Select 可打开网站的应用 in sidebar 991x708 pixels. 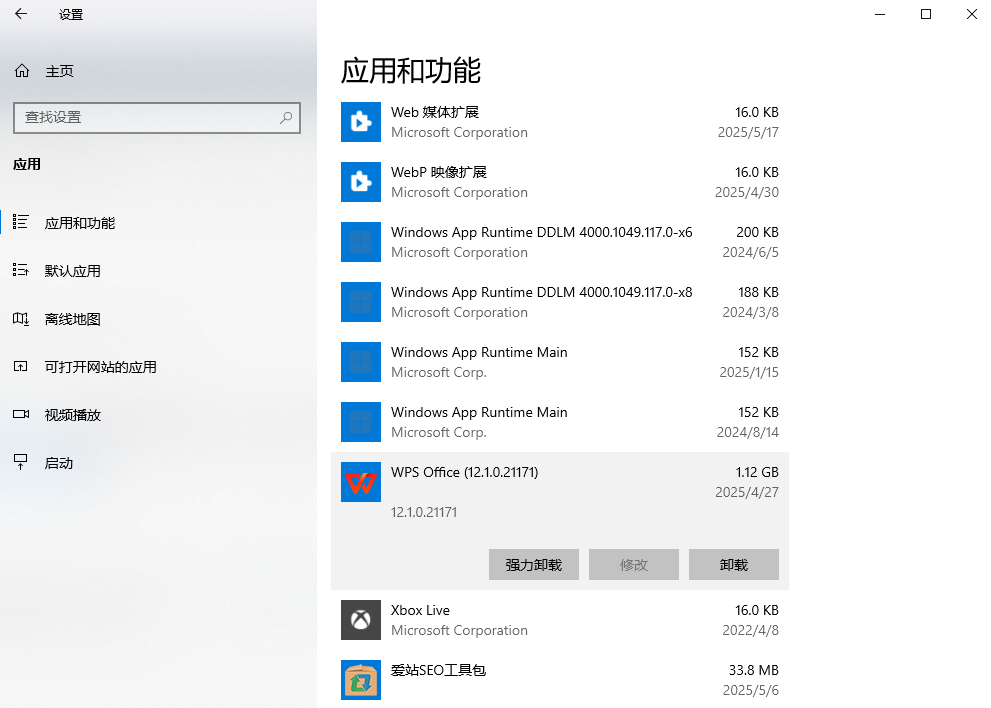(x=100, y=367)
